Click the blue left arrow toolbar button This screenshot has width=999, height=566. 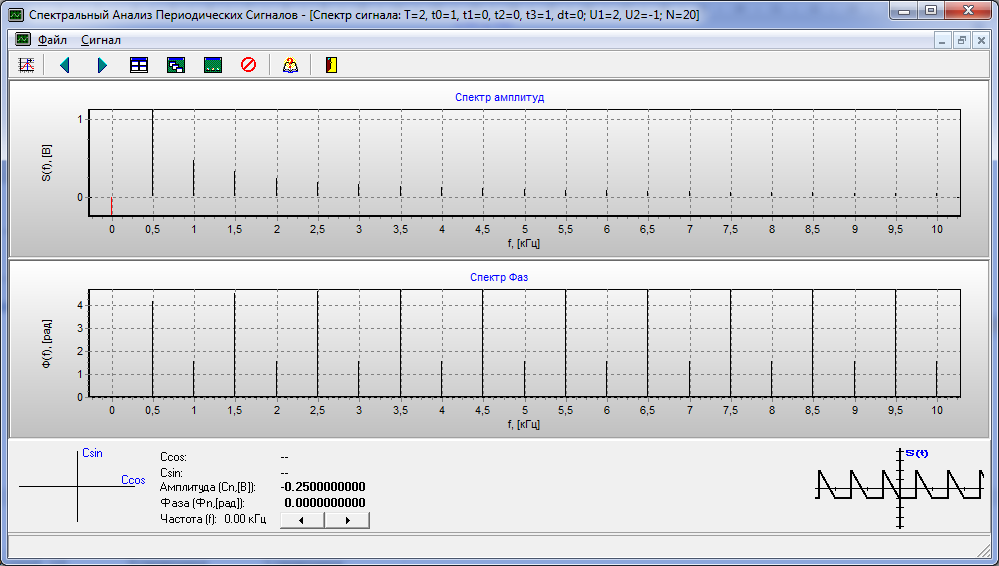(x=65, y=65)
